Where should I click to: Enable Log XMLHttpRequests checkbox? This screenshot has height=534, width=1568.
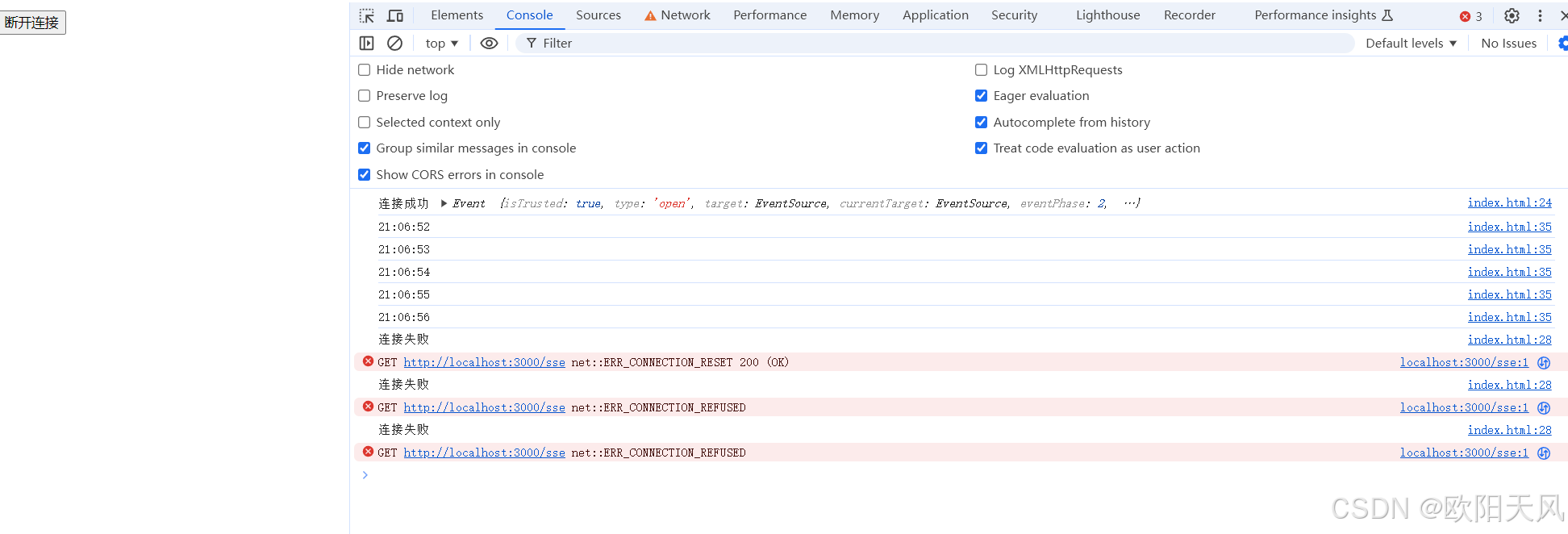click(982, 70)
